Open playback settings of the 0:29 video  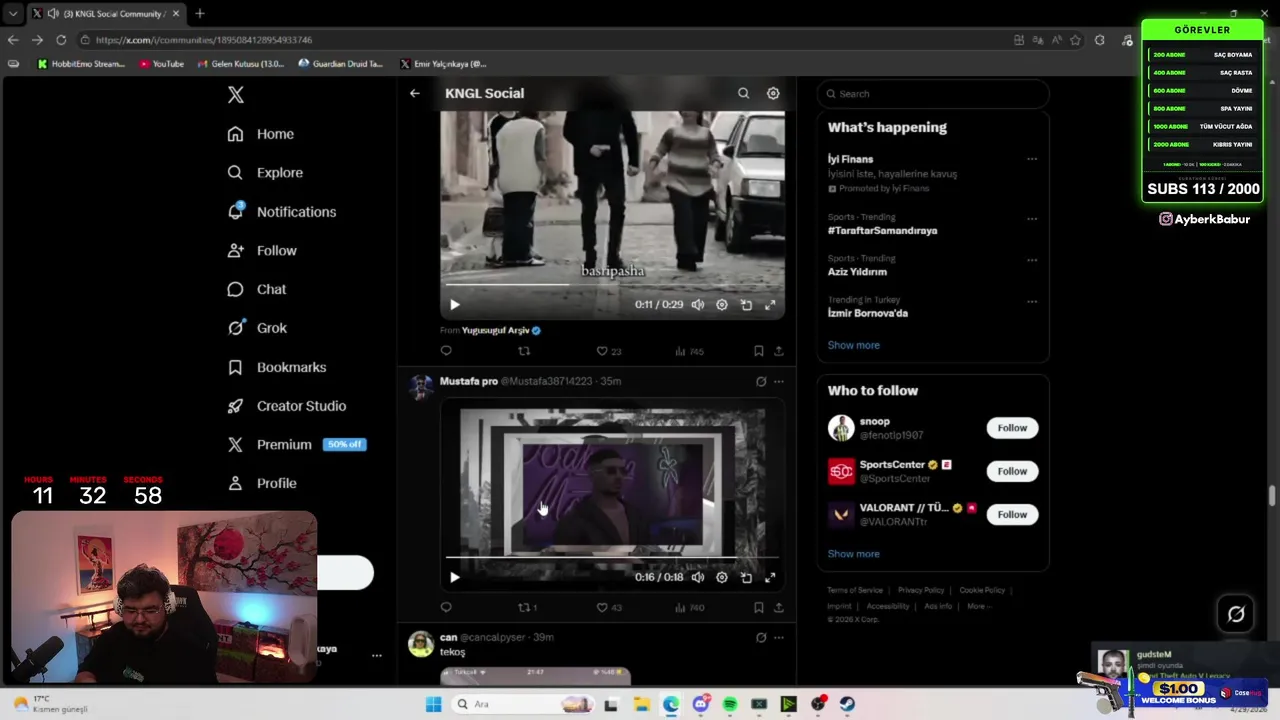[722, 305]
